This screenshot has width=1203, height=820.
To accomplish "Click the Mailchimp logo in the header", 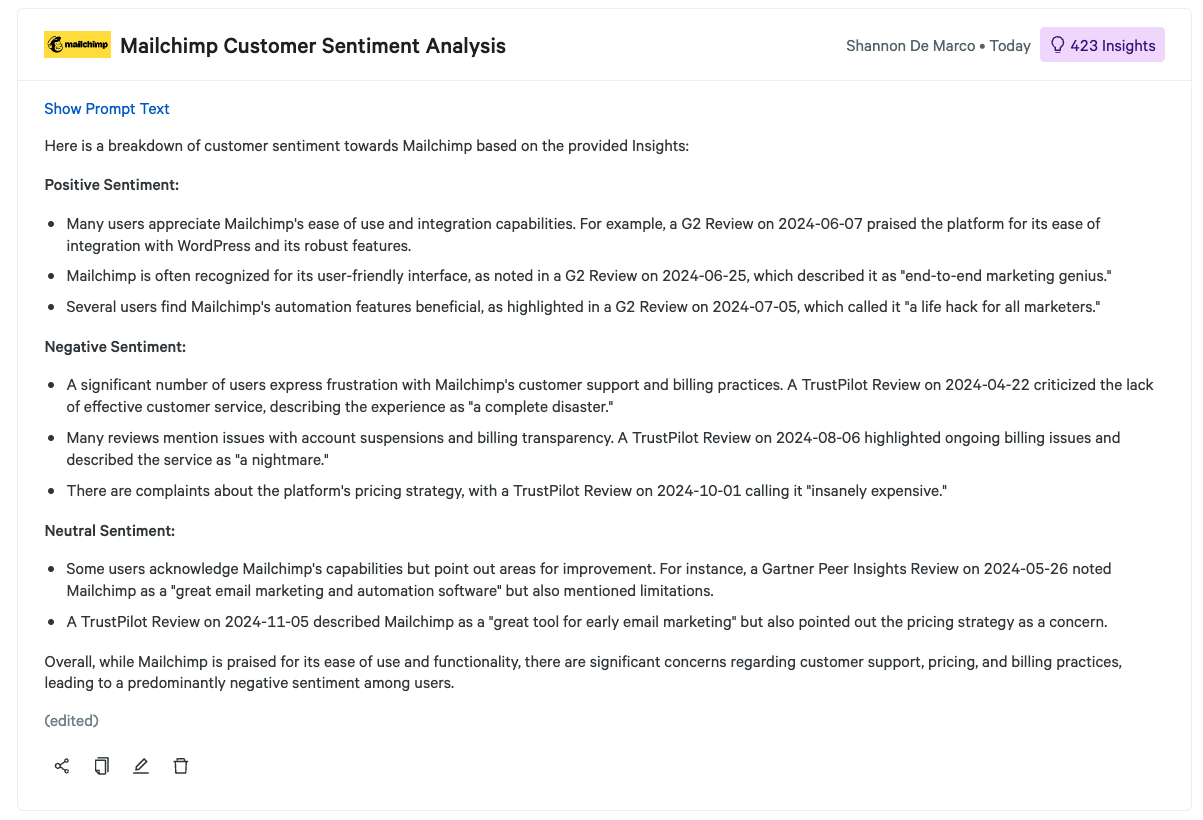I will [x=77, y=45].
